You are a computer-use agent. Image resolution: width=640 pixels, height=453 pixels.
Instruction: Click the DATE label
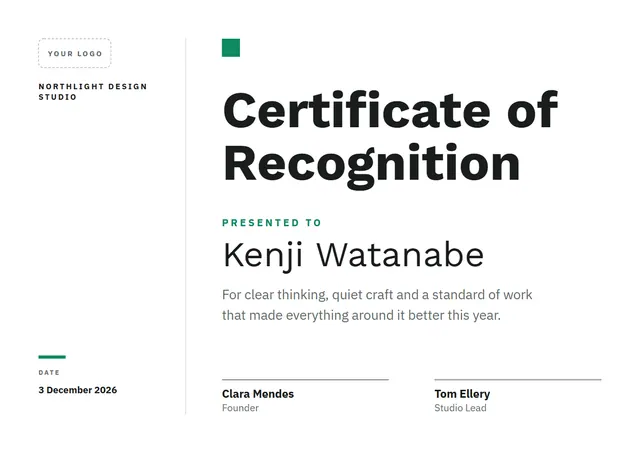click(49, 373)
